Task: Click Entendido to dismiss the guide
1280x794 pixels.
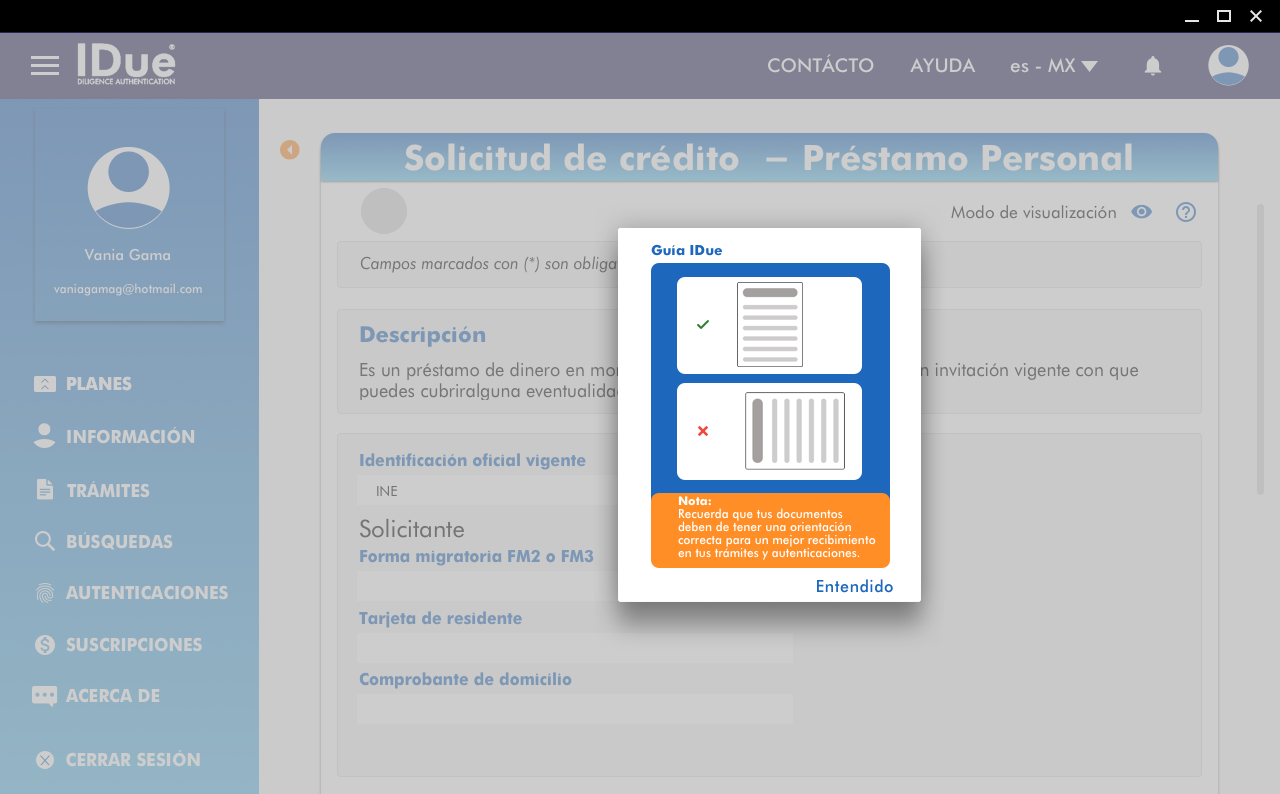Action: [854, 587]
